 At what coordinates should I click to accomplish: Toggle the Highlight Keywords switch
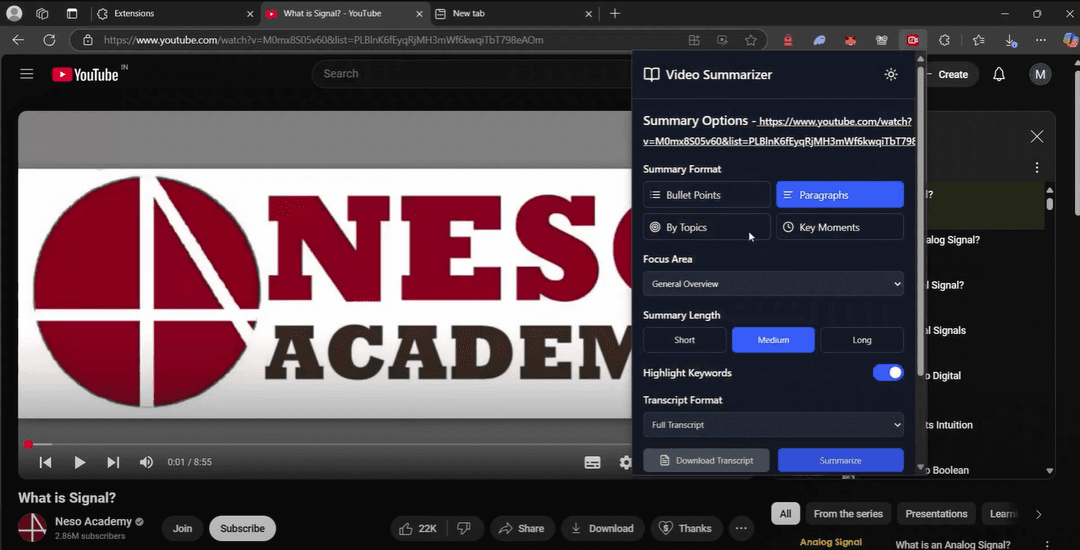pyautogui.click(x=888, y=372)
